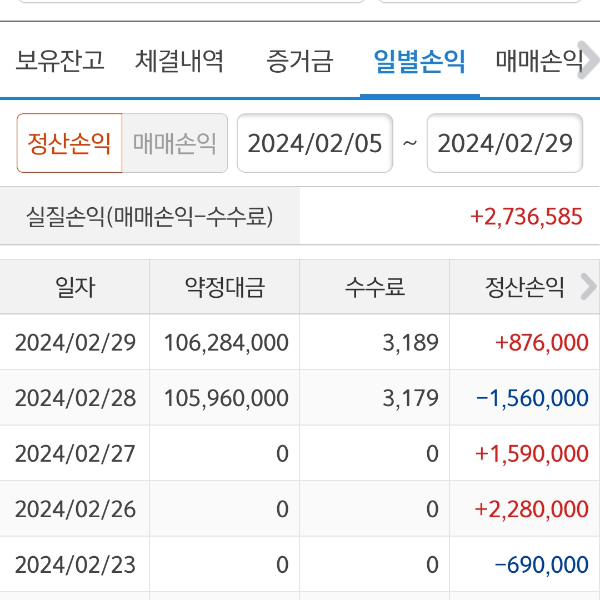Go to the 증거금 tab
600x600 pixels.
click(x=299, y=62)
